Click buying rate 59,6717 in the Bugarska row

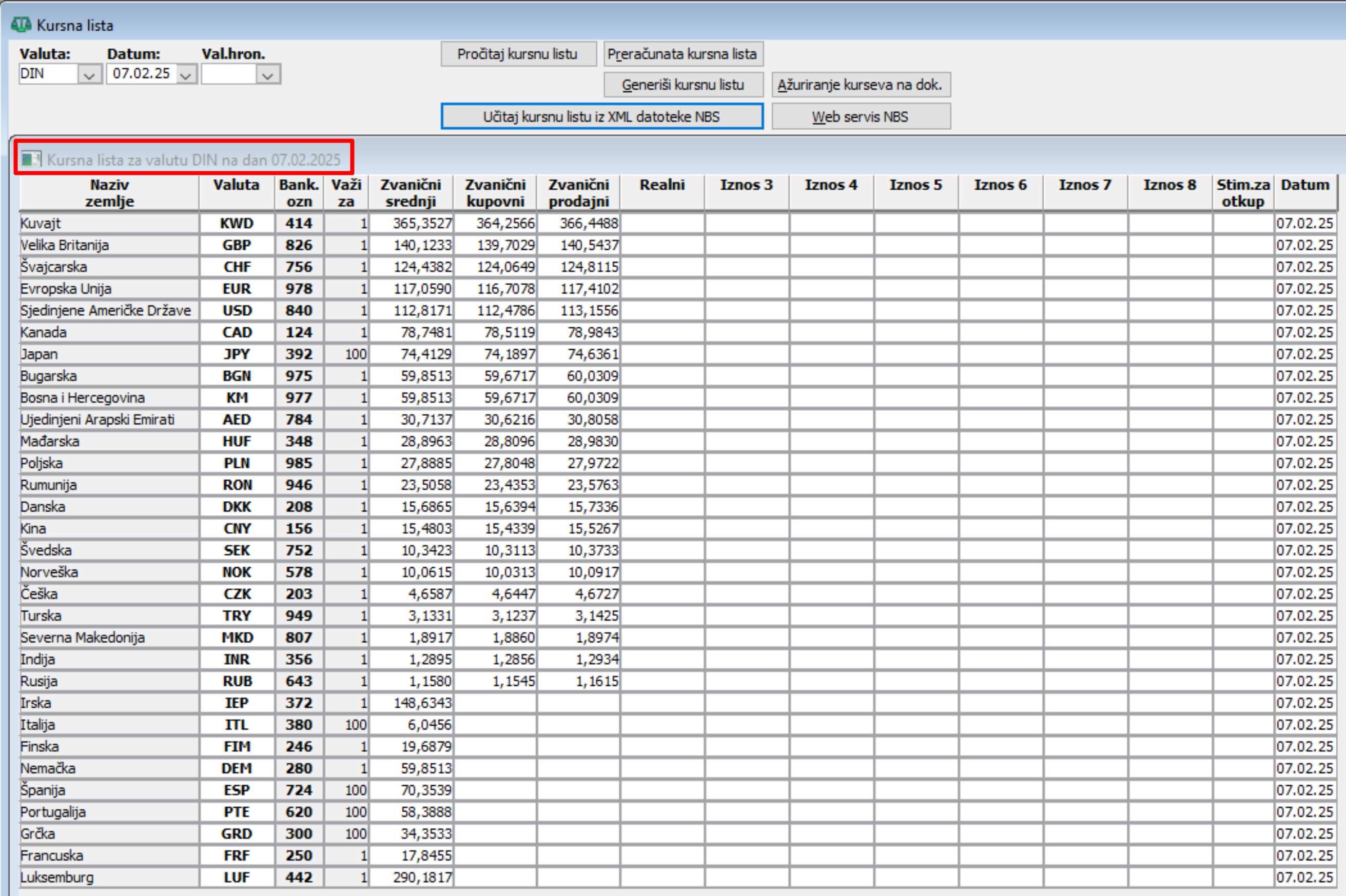495,376
